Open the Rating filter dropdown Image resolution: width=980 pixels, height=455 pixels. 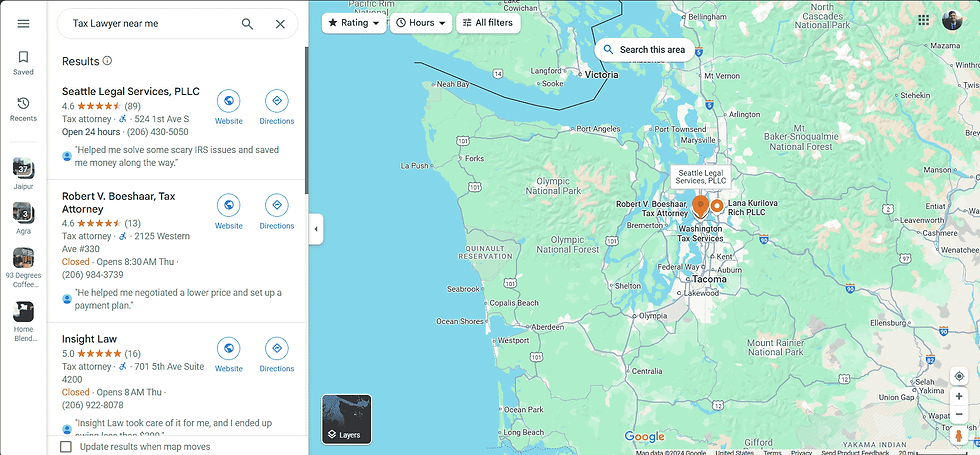tap(354, 23)
